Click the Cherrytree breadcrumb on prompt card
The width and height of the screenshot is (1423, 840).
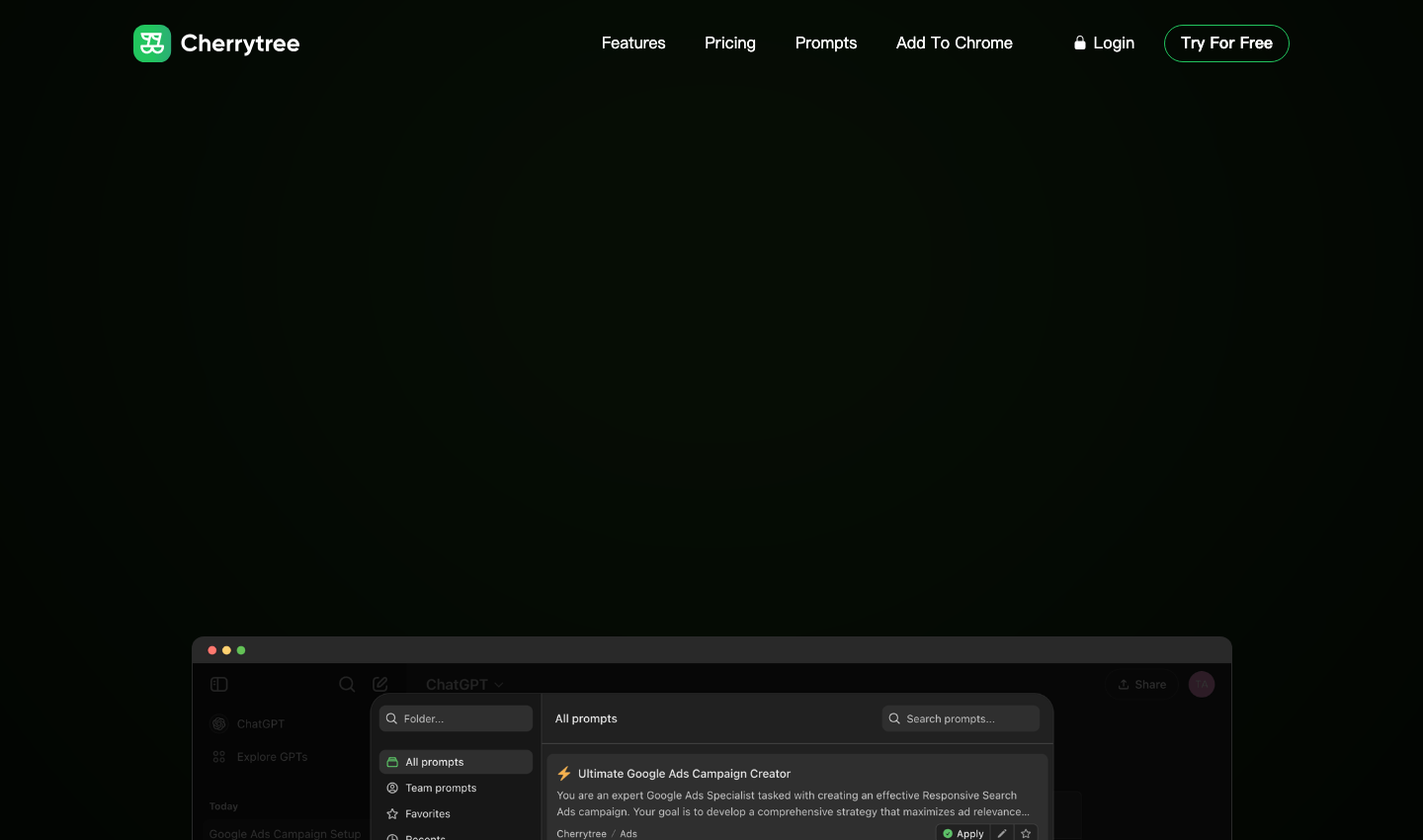(581, 834)
